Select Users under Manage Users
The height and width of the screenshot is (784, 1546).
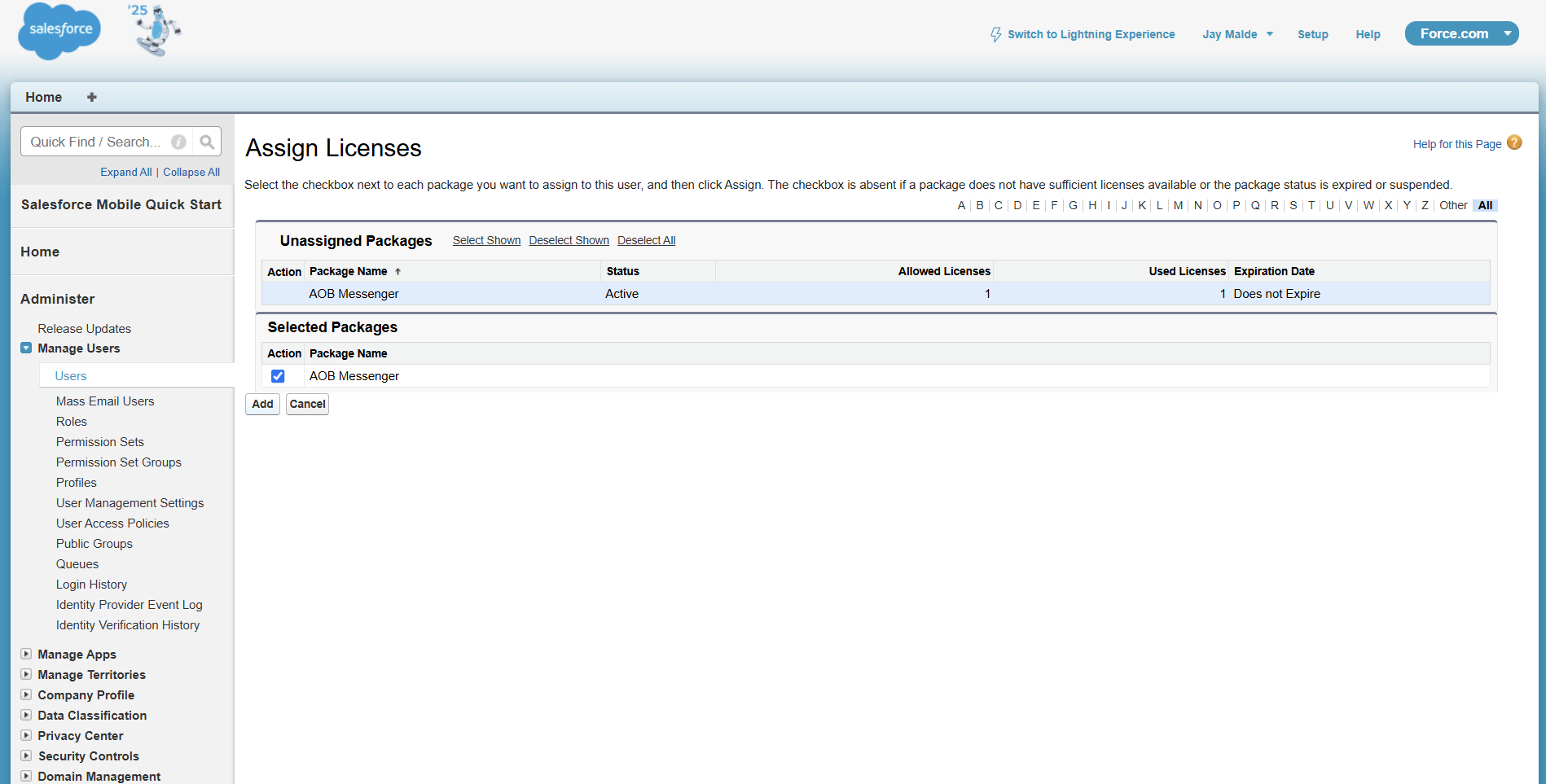pos(71,375)
